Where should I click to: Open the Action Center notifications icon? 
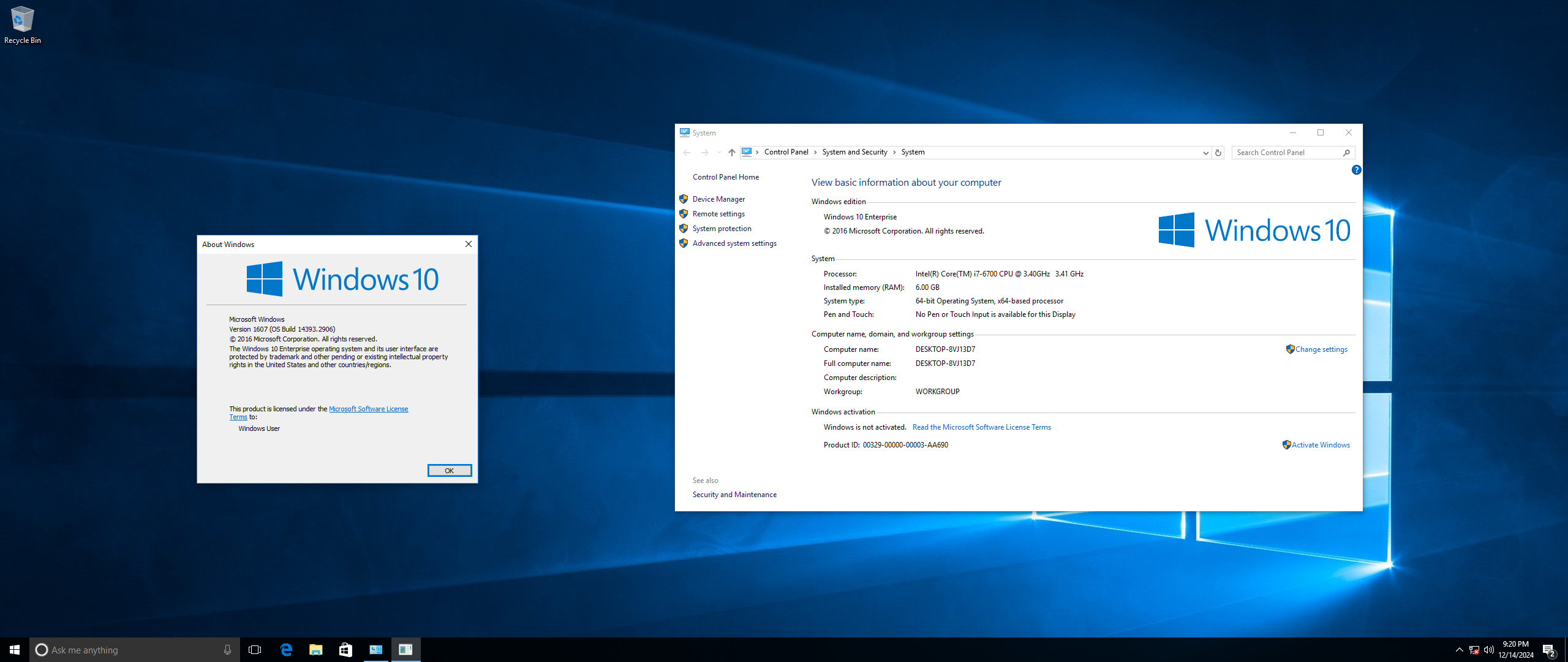click(x=1550, y=650)
